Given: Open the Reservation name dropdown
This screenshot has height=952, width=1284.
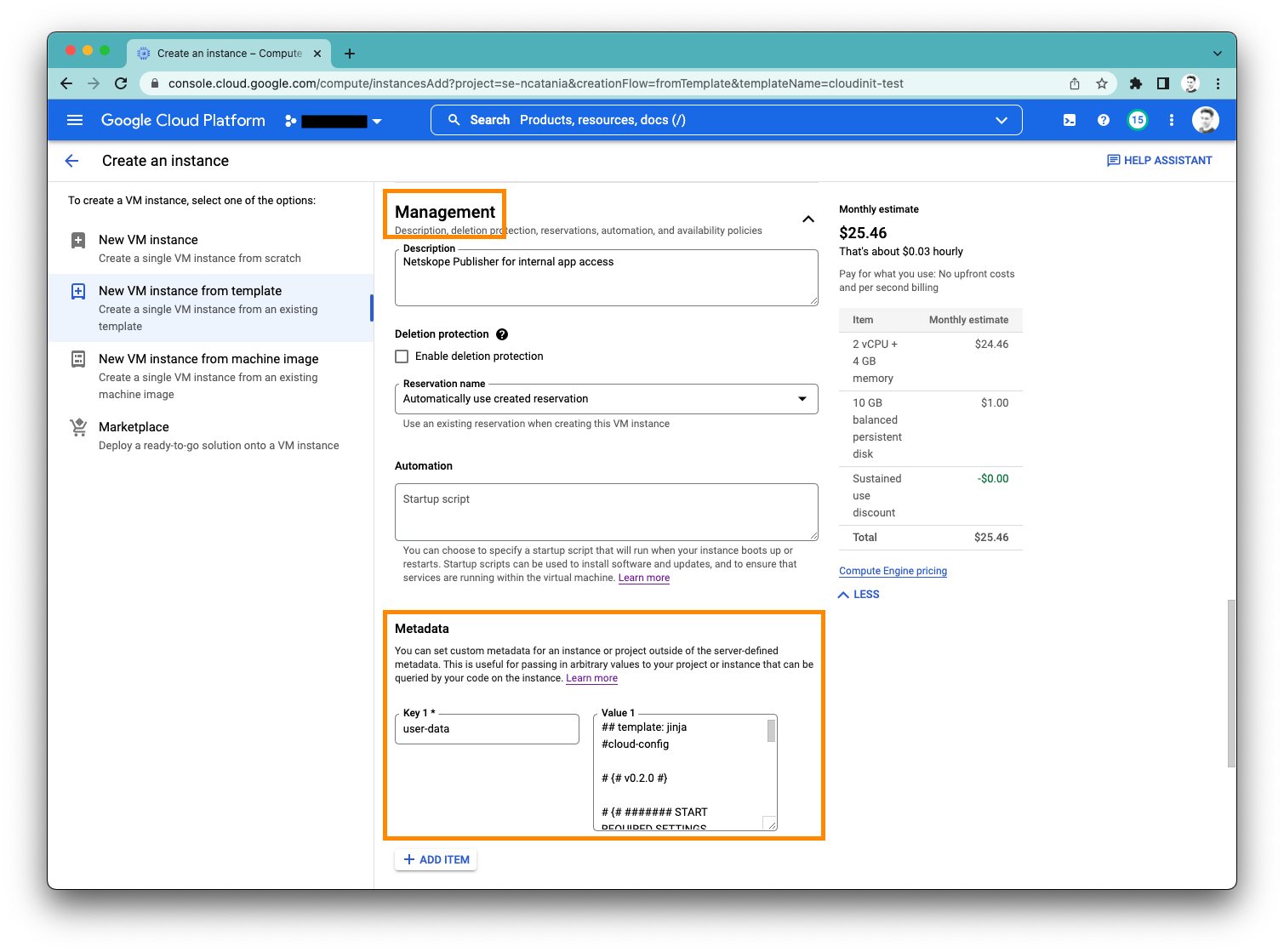Looking at the screenshot, I should coord(607,399).
